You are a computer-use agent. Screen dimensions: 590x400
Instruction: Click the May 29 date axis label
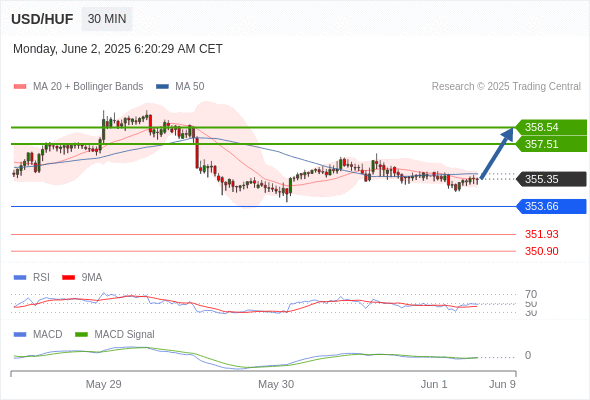click(103, 384)
